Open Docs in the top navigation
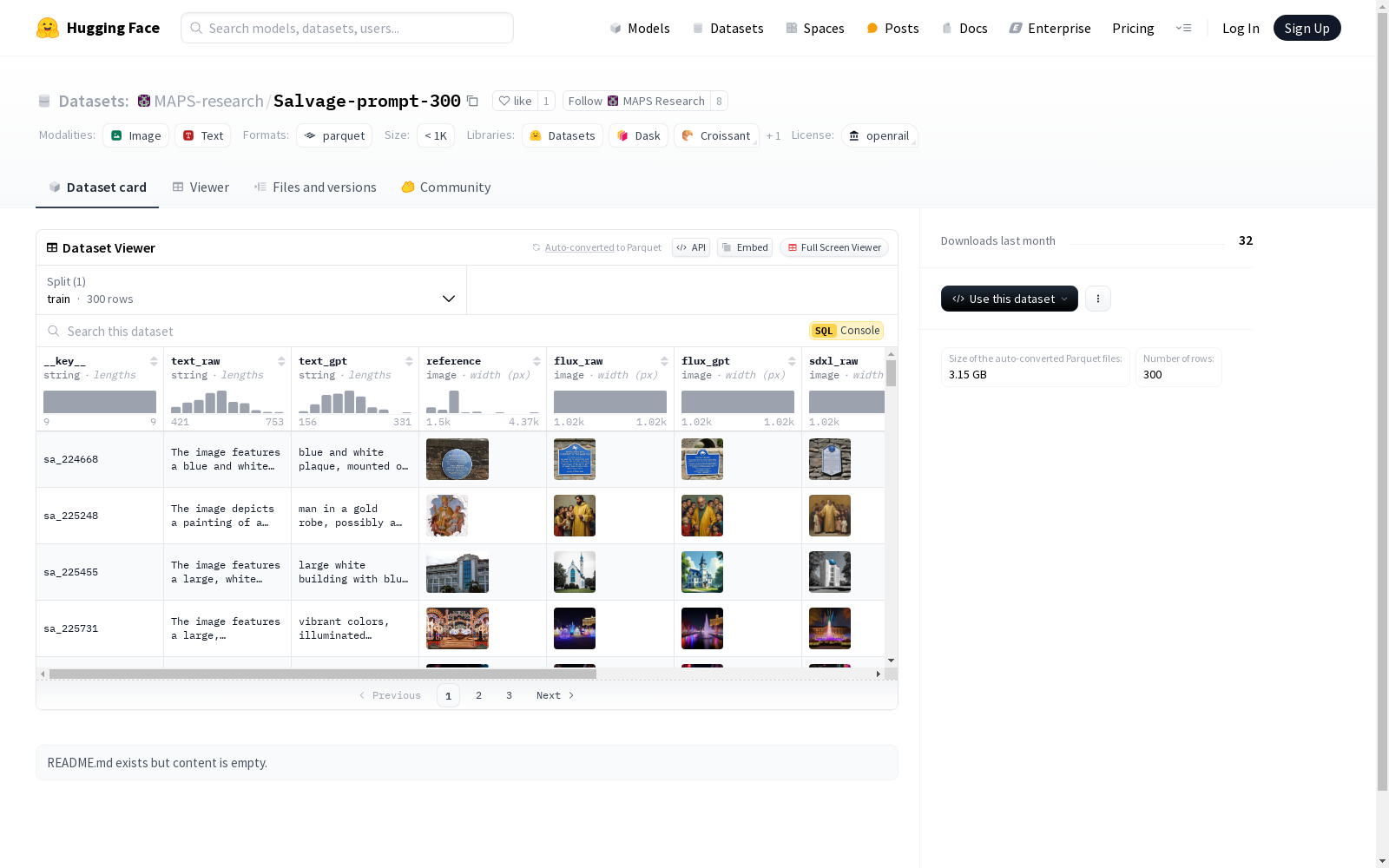This screenshot has width=1389, height=868. click(x=964, y=28)
